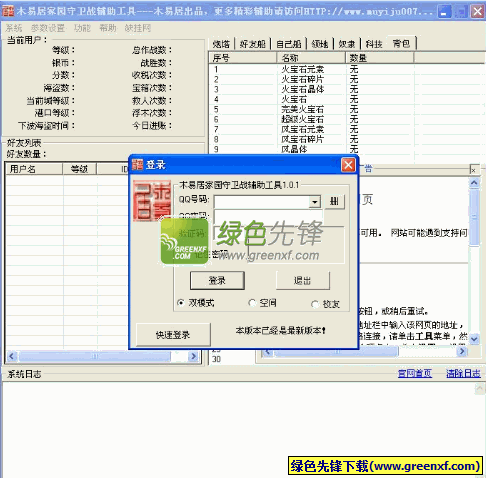Image resolution: width=486 pixels, height=478 pixels.
Task: Open the 功能 menu
Action: tap(82, 28)
